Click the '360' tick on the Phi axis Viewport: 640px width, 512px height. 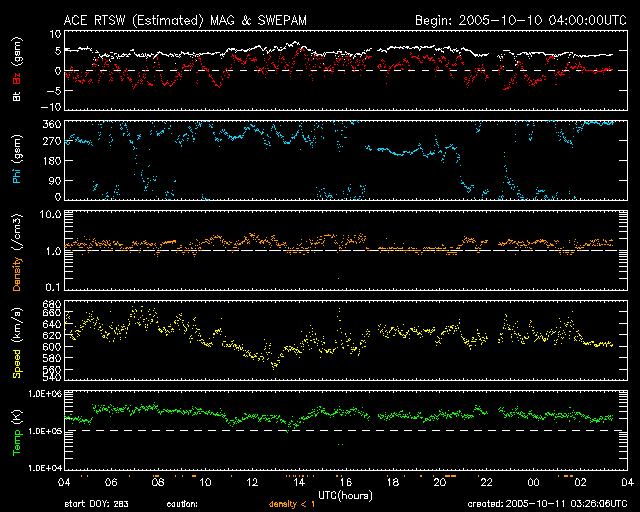(x=51, y=124)
